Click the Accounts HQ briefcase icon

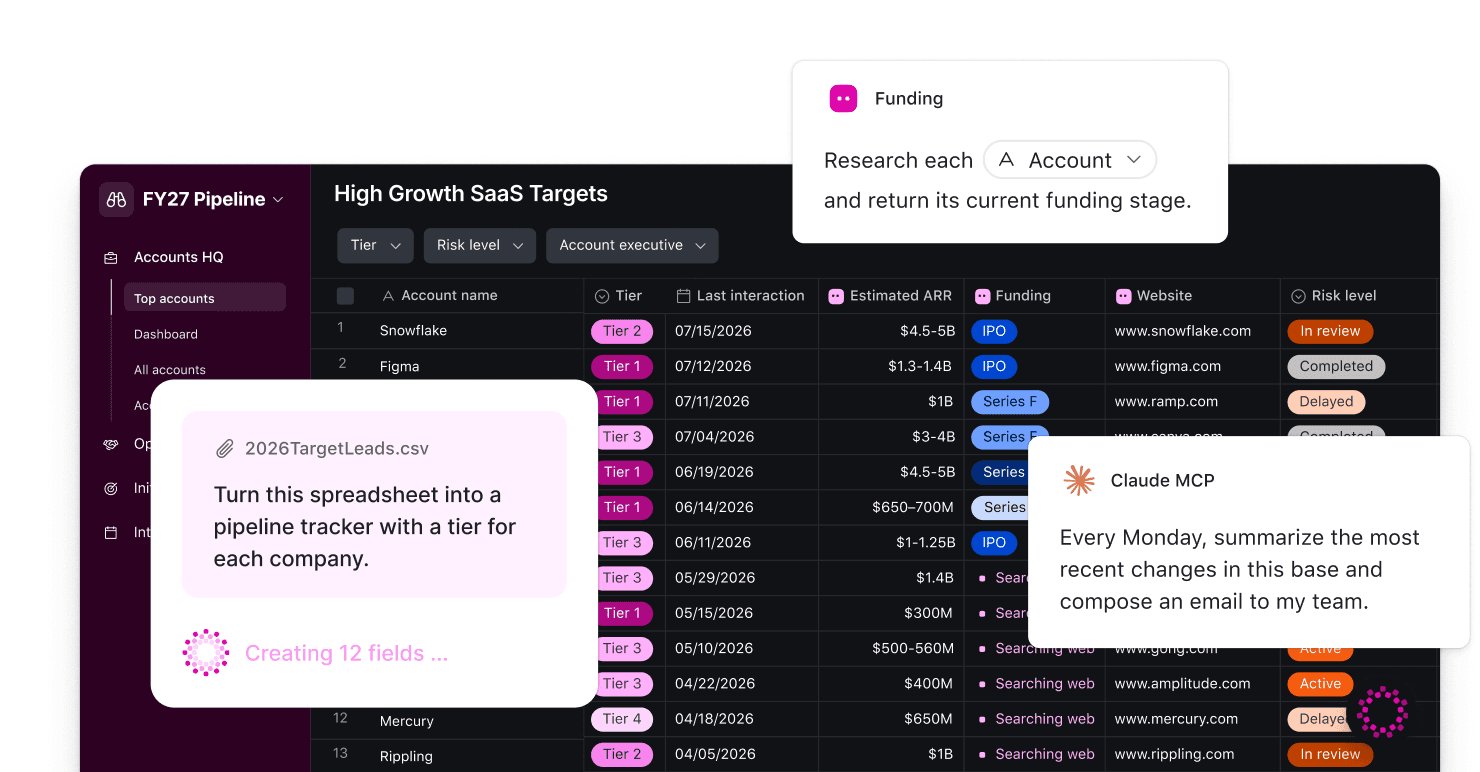click(x=111, y=258)
